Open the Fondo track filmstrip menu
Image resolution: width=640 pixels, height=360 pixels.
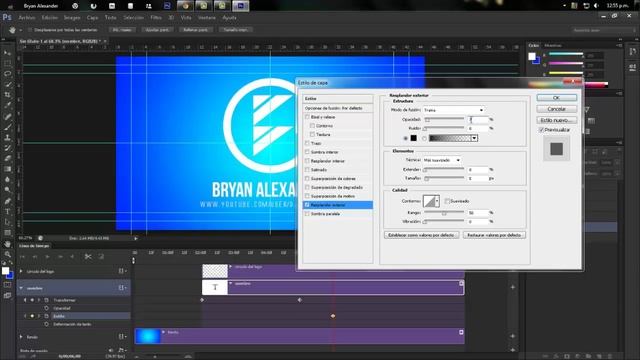pos(122,337)
